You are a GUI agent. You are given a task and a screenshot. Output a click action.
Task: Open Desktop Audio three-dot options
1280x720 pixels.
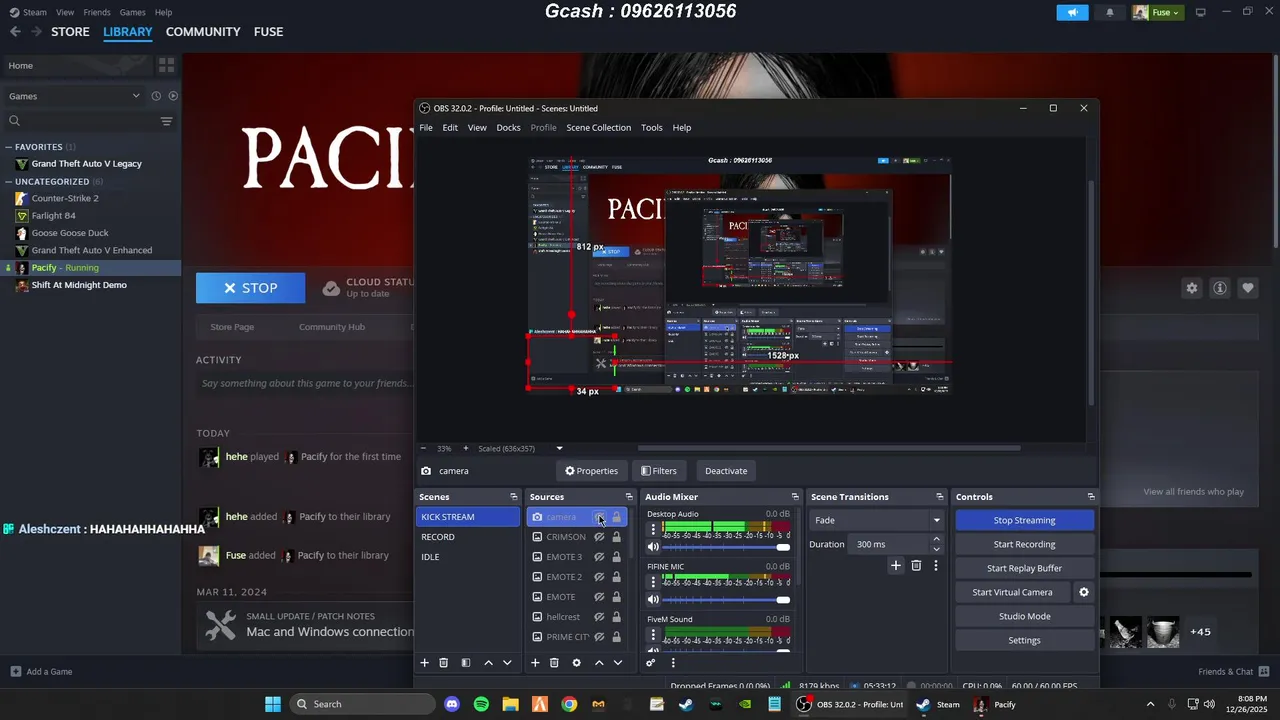click(653, 530)
